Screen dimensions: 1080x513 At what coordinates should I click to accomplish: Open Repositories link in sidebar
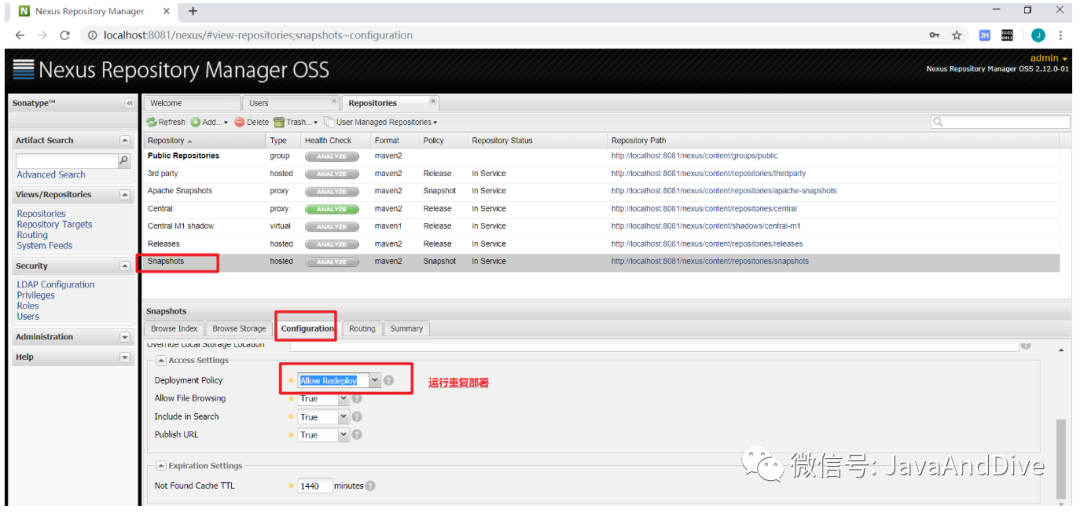point(41,214)
